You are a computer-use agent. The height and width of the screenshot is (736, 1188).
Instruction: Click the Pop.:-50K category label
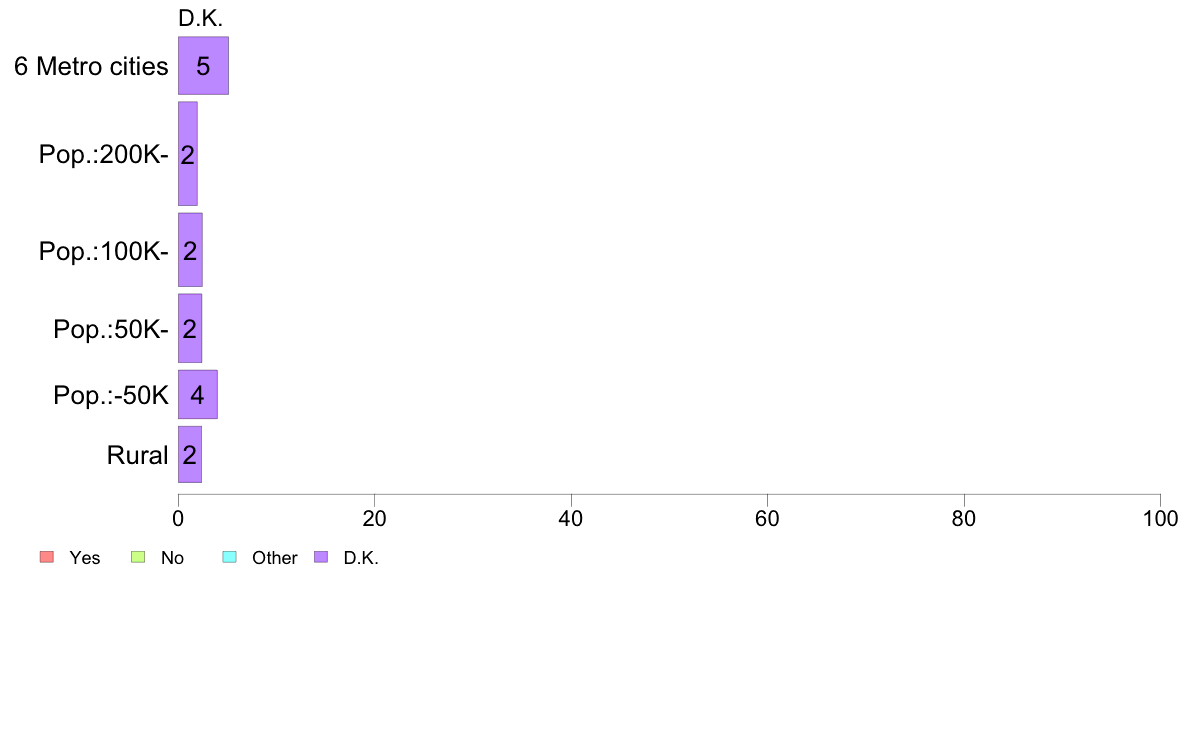point(111,396)
